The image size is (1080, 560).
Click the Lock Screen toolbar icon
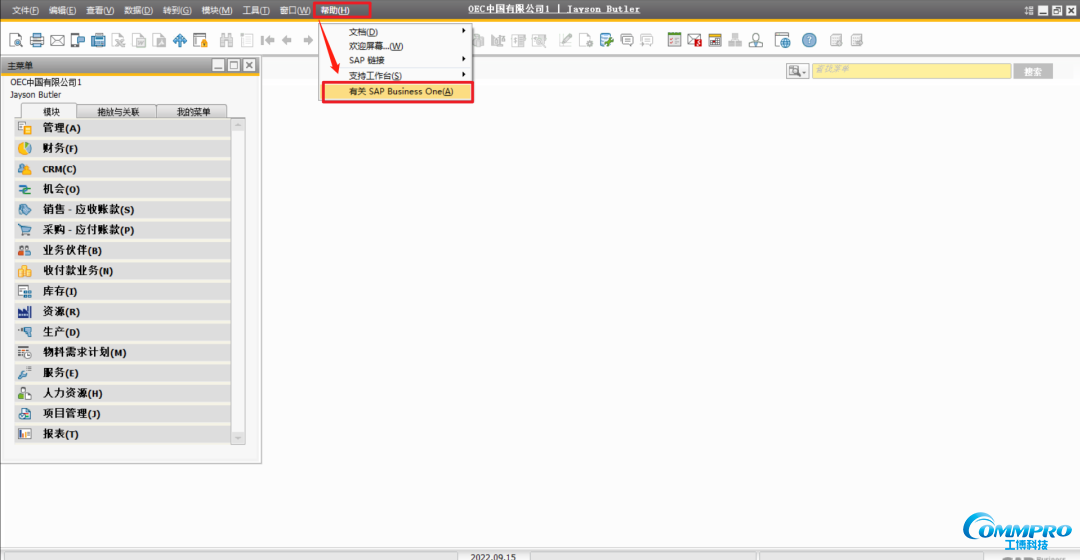point(200,40)
